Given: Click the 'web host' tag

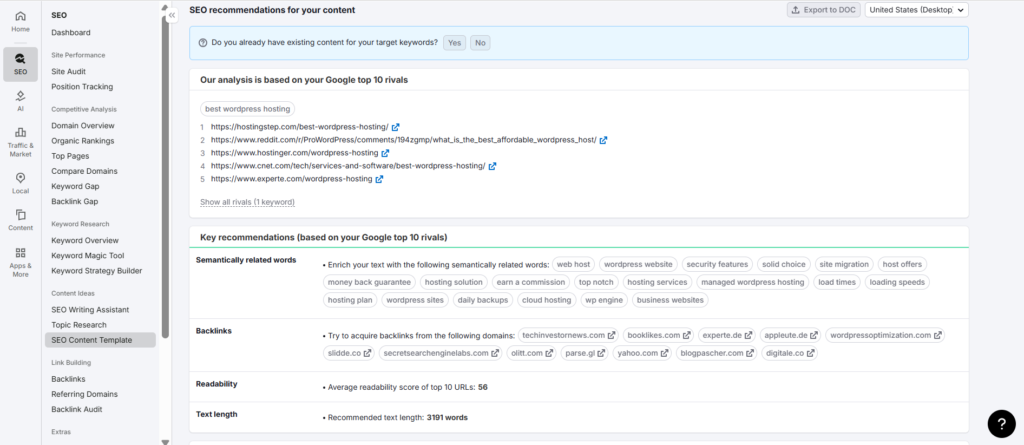Looking at the screenshot, I should pos(573,264).
